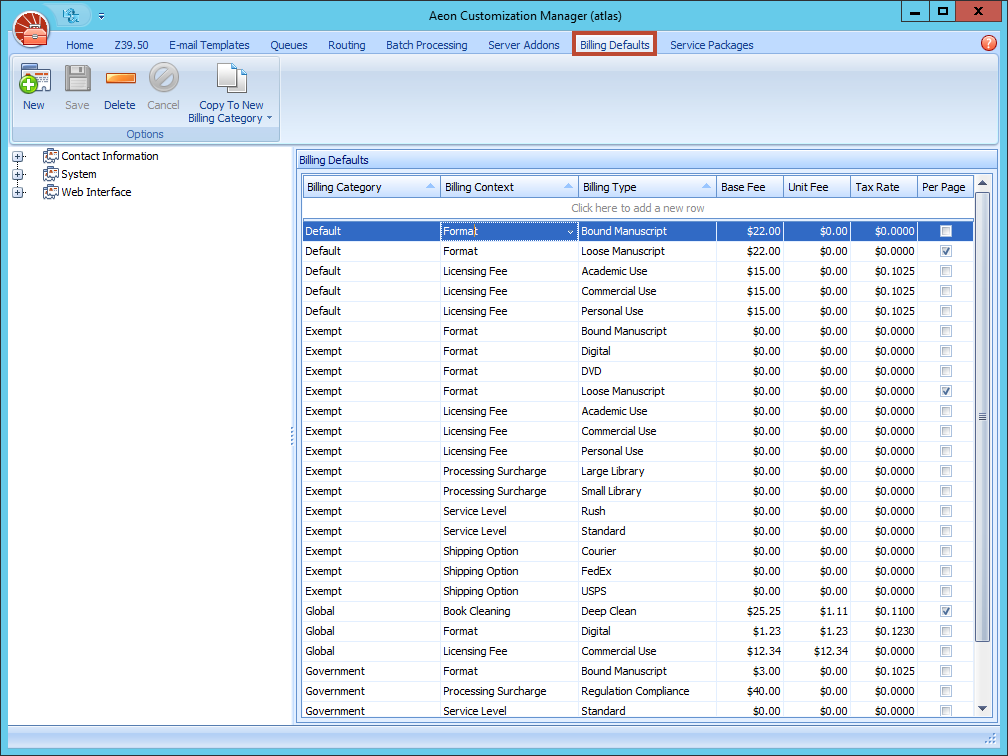1008x756 pixels.
Task: Check Per Page for the Deep Clean row
Action: click(945, 611)
